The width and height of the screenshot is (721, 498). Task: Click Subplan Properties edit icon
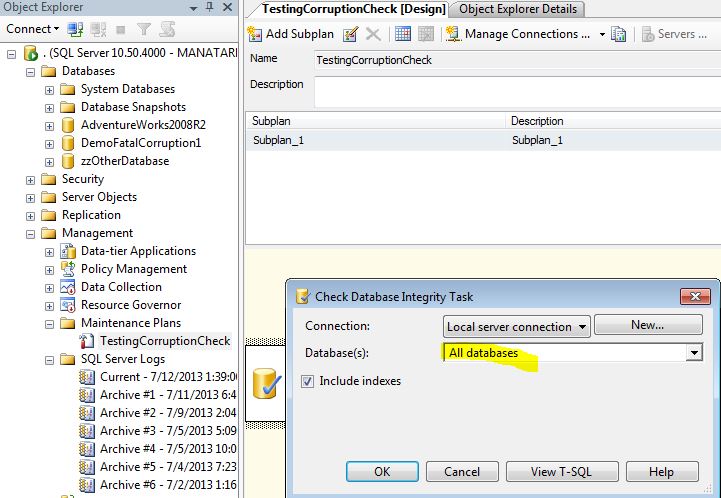(350, 34)
